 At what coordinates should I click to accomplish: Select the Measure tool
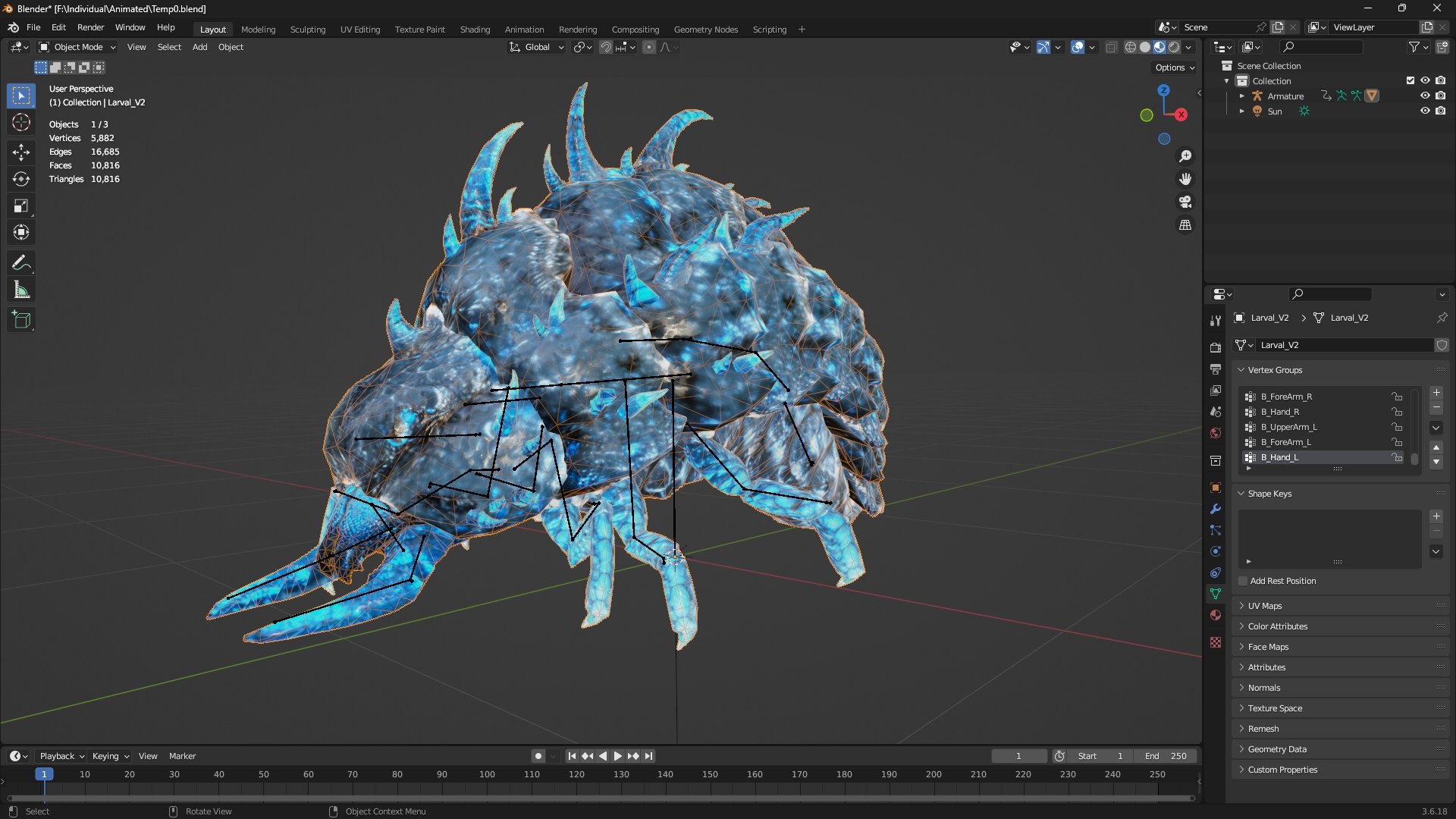(x=21, y=290)
